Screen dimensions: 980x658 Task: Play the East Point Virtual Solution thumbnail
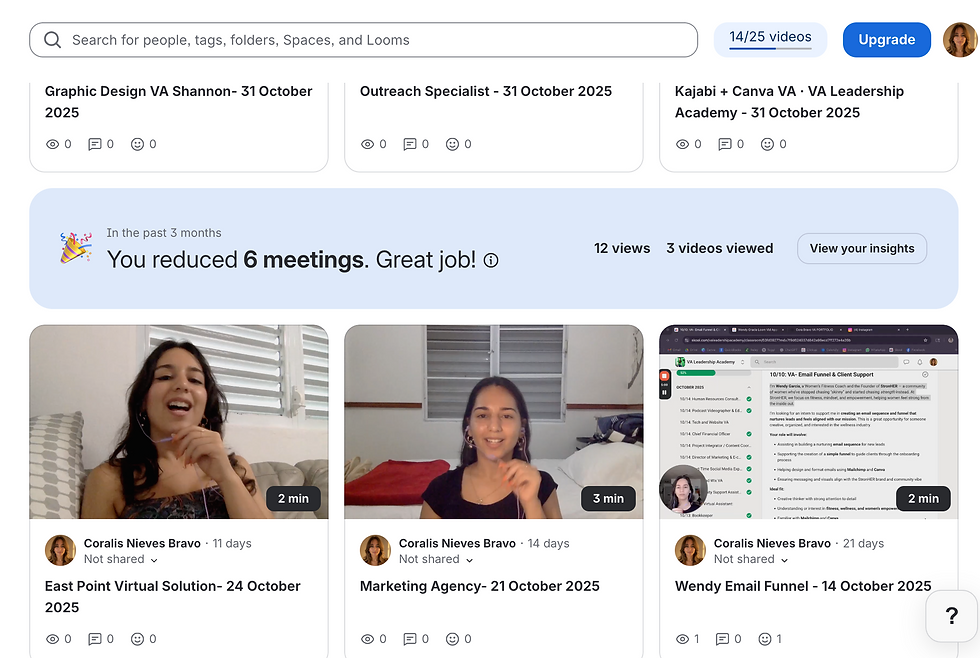(179, 421)
